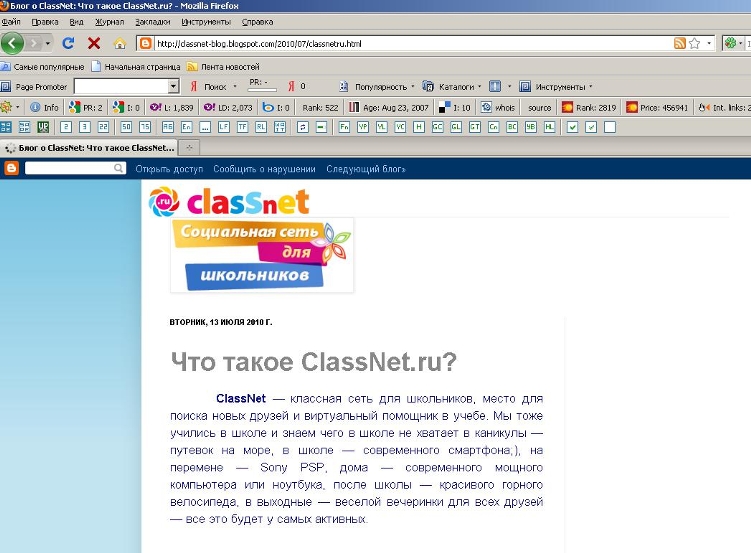Click the RSS feed icon in address bar
The image size is (751, 553).
click(680, 44)
